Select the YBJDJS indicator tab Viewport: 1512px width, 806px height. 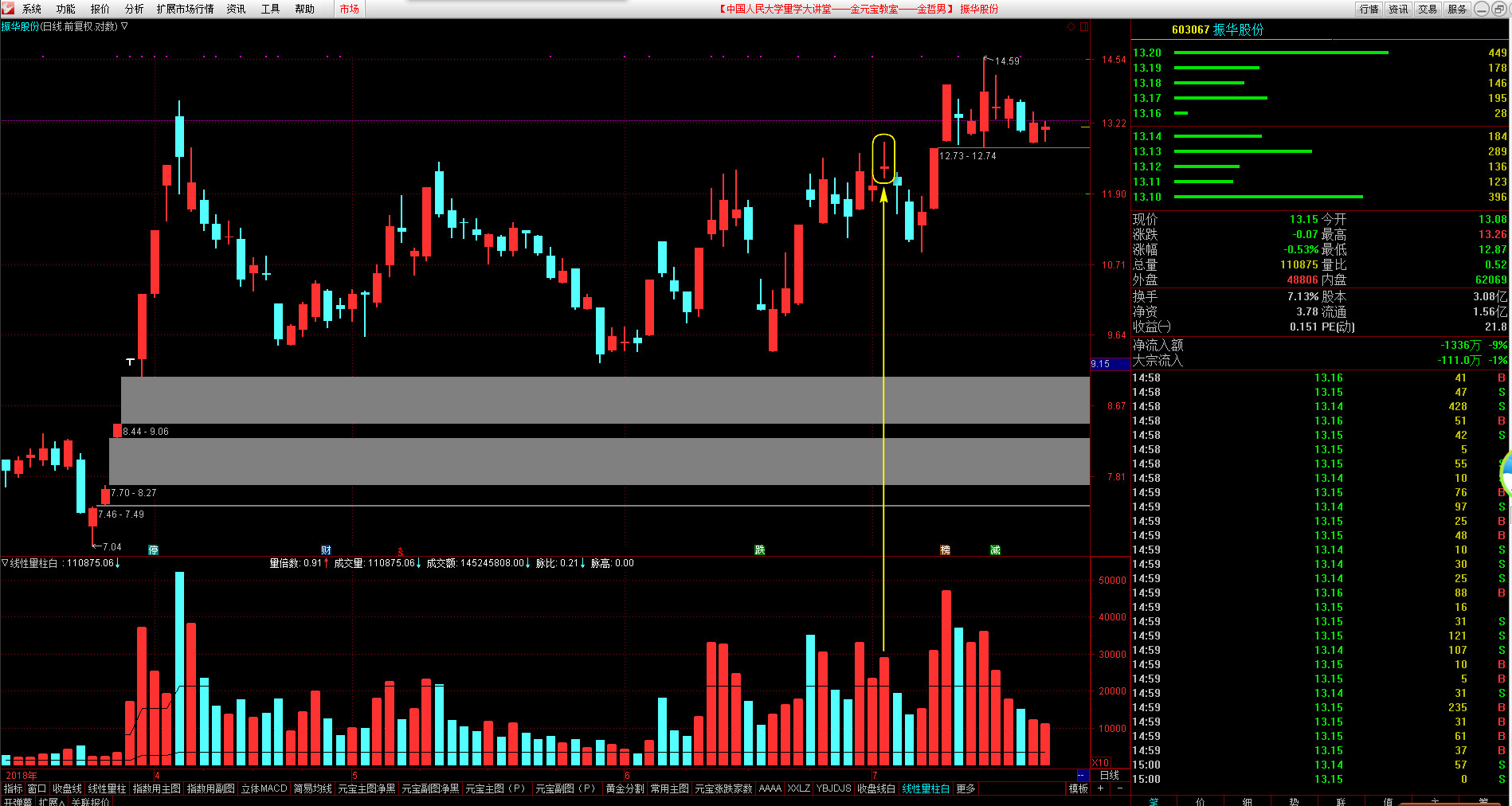pyautogui.click(x=833, y=788)
